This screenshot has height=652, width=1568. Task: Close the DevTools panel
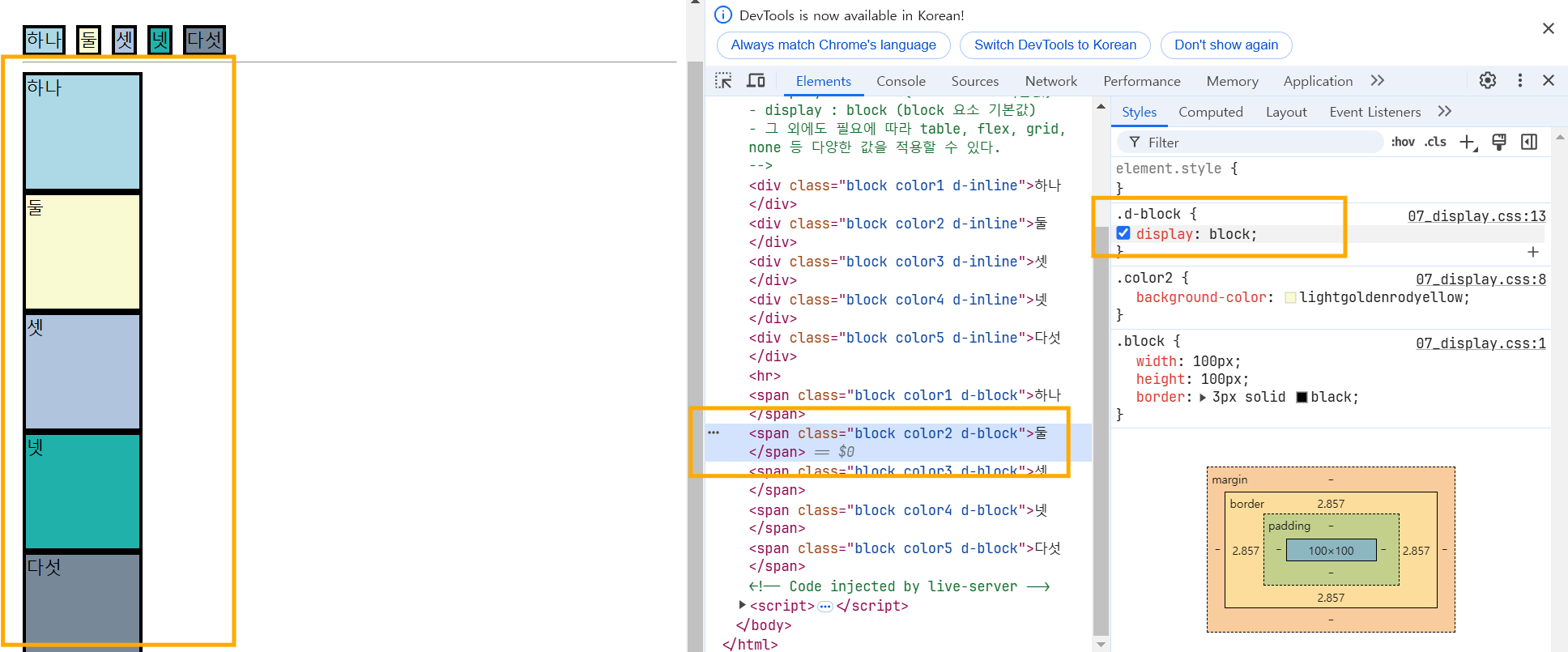click(1549, 80)
